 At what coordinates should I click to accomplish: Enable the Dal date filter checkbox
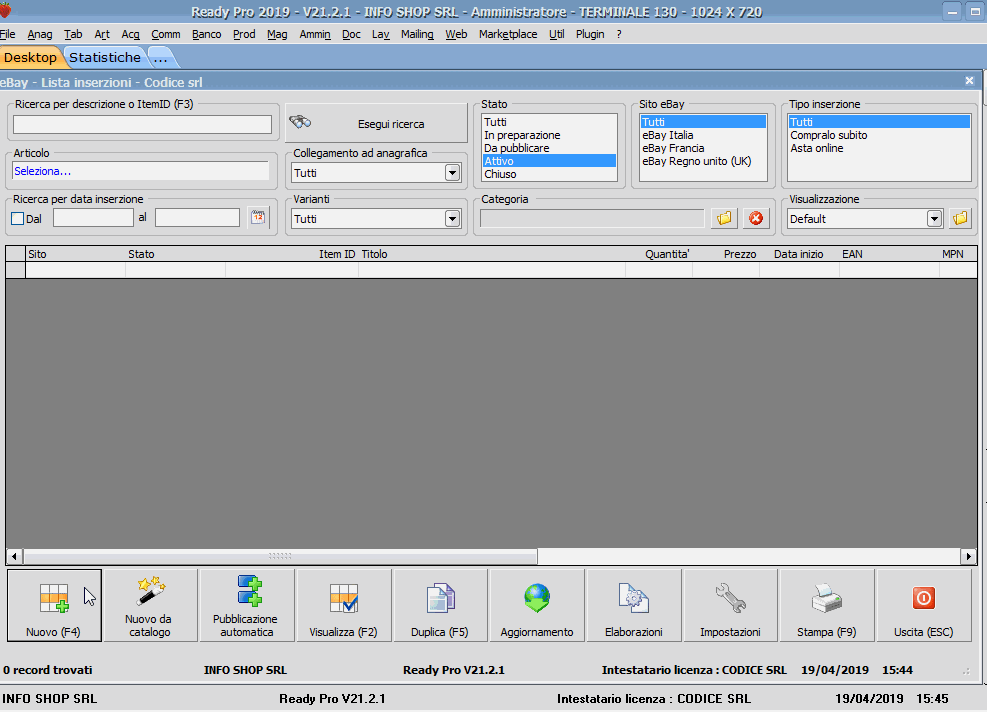click(x=17, y=218)
